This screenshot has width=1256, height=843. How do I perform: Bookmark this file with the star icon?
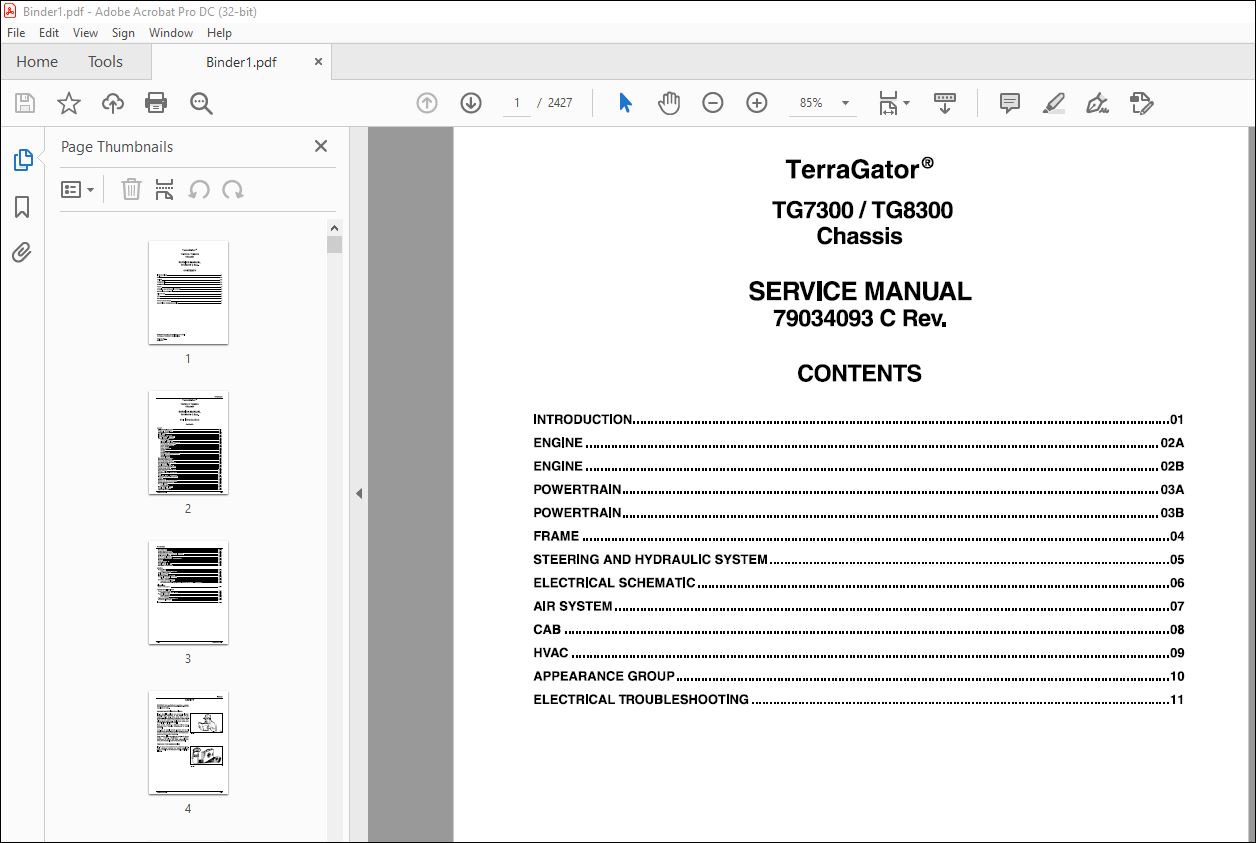point(69,103)
